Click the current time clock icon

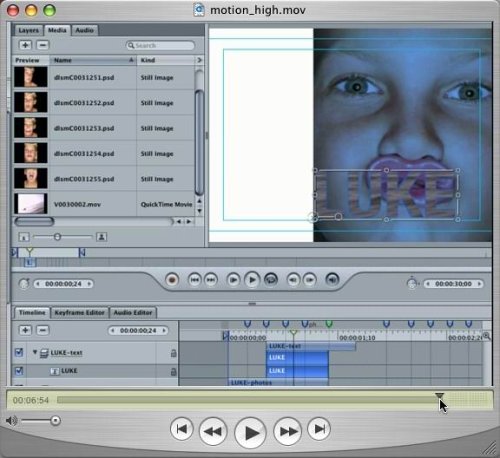24,284
